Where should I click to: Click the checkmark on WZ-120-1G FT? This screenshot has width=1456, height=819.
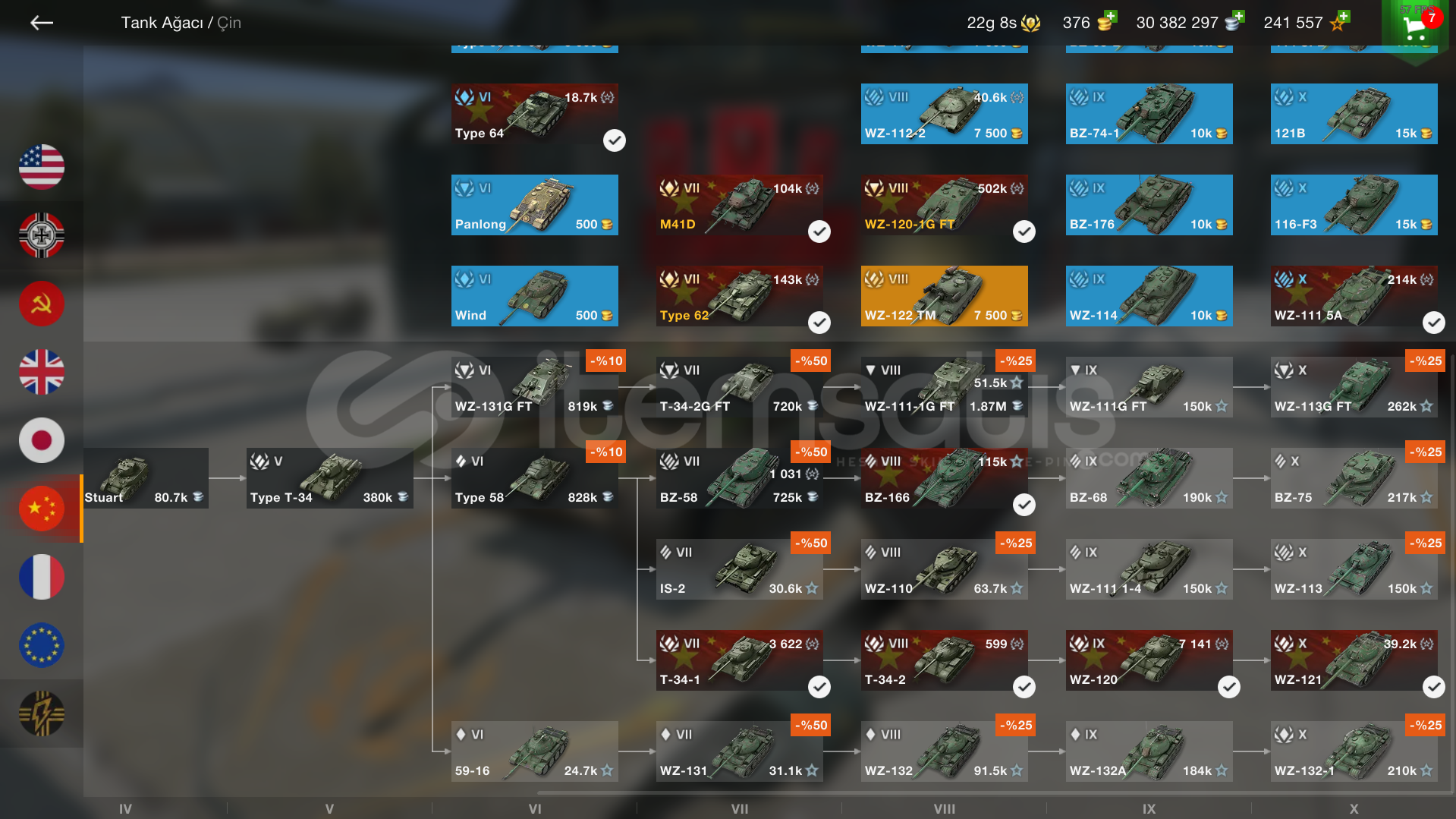pos(1024,232)
